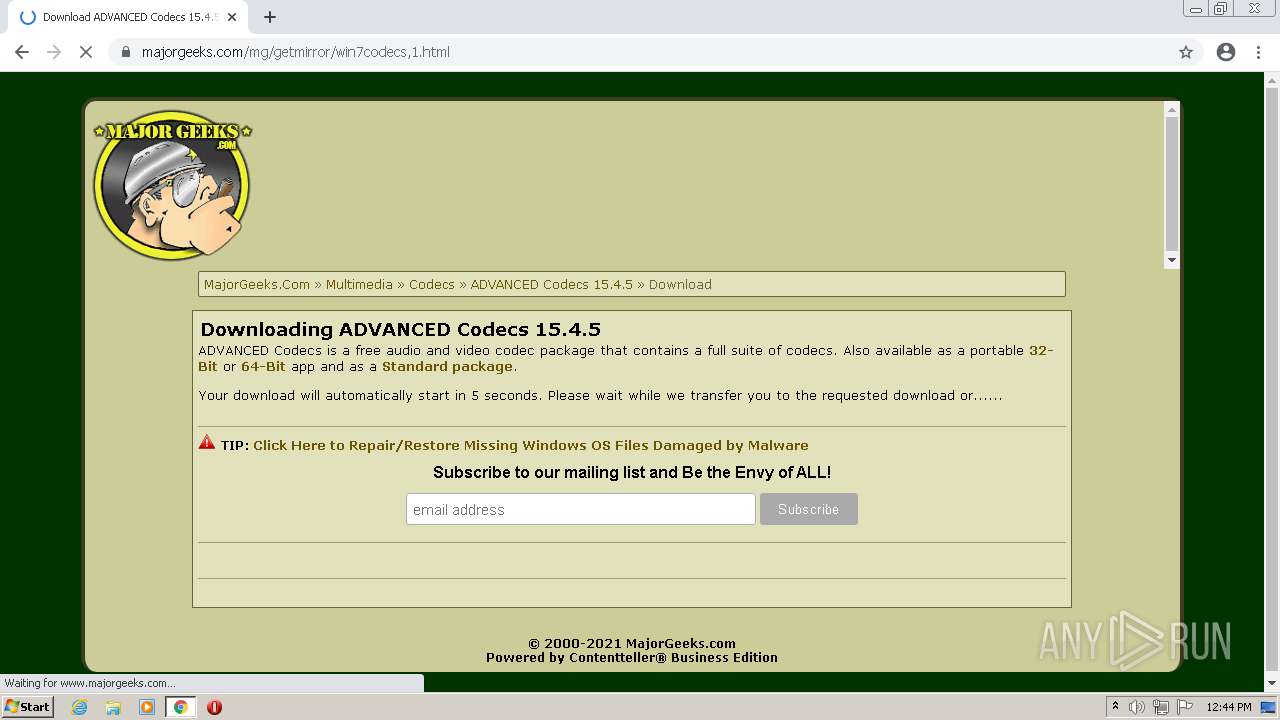The width and height of the screenshot is (1280, 720).
Task: Open the MajorGeeks.Com breadcrumb link
Action: (x=257, y=284)
